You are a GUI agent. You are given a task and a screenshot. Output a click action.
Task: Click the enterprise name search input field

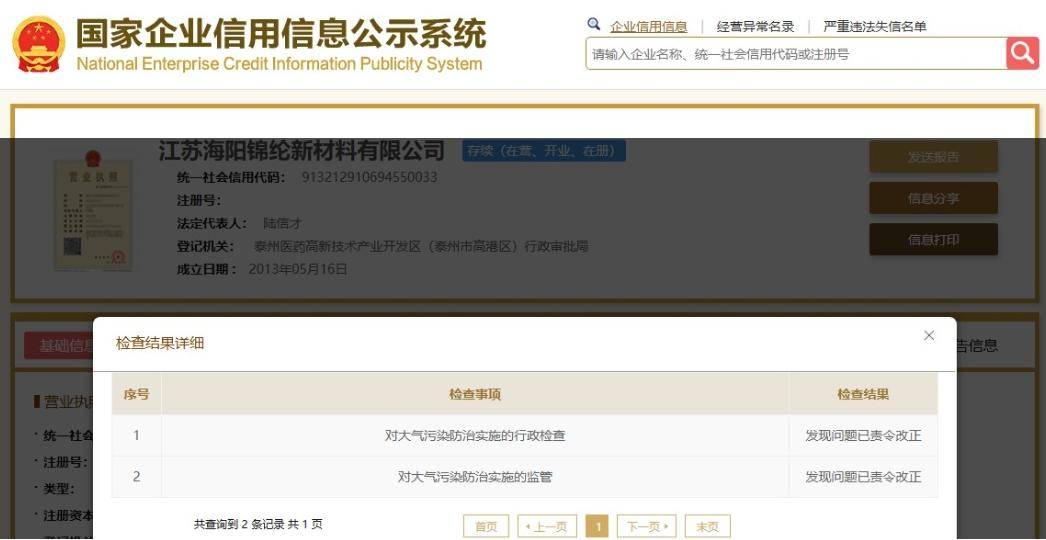pyautogui.click(x=796, y=54)
